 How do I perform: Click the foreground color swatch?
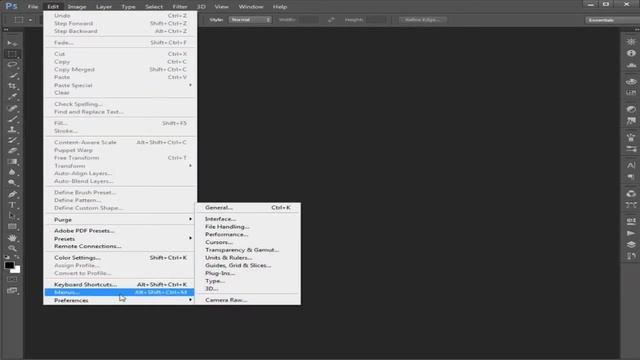9,265
